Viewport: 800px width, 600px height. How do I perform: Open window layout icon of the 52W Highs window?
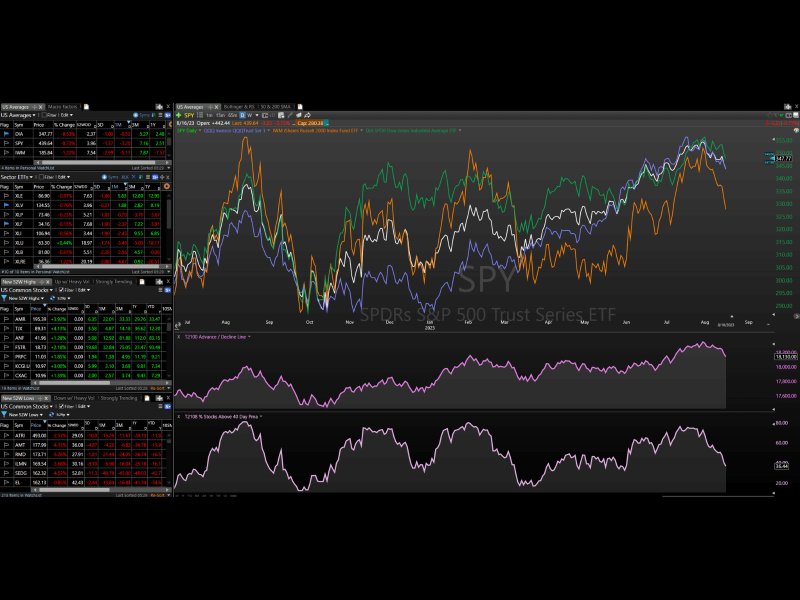159,282
